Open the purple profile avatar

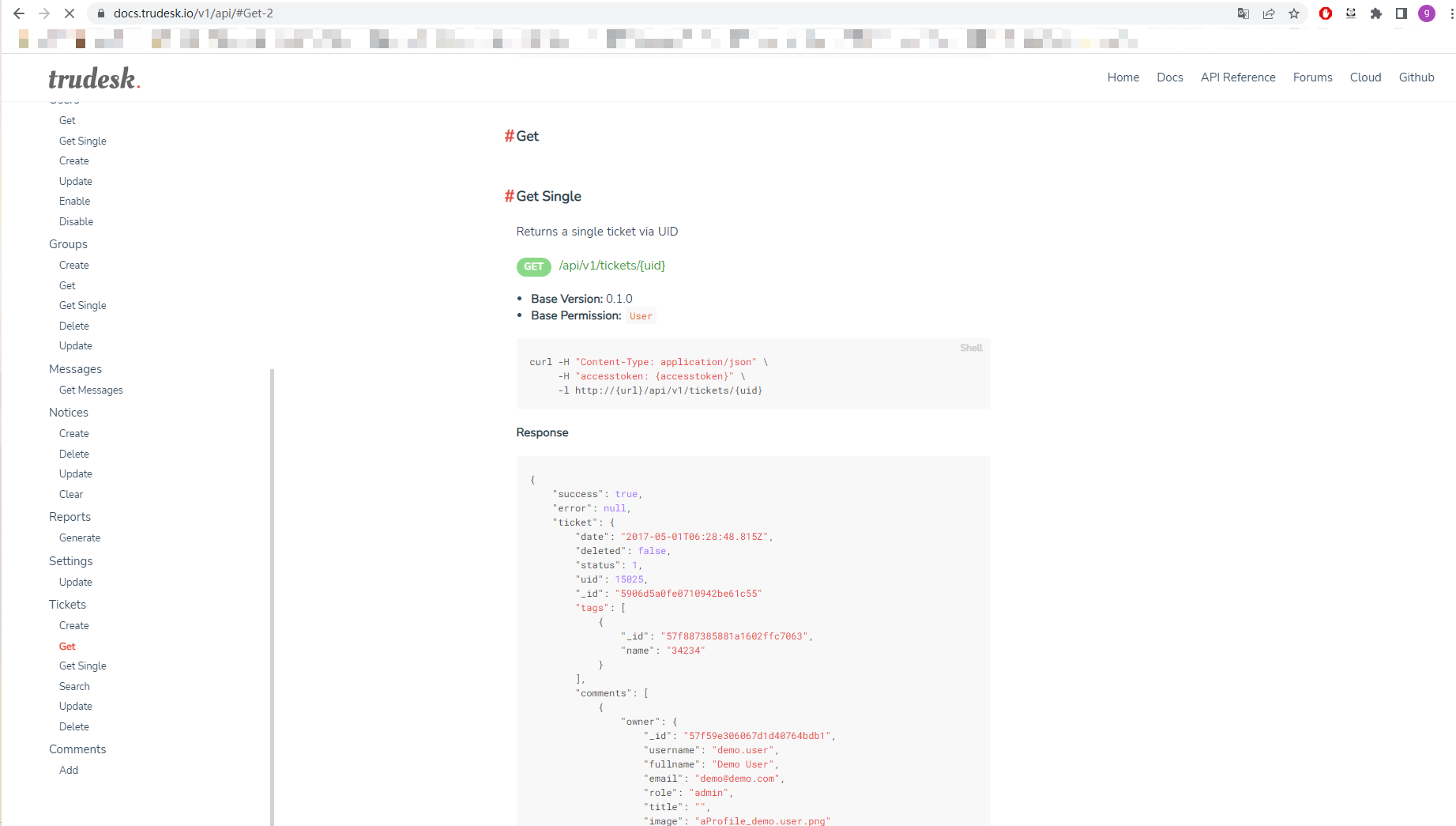pos(1427,13)
